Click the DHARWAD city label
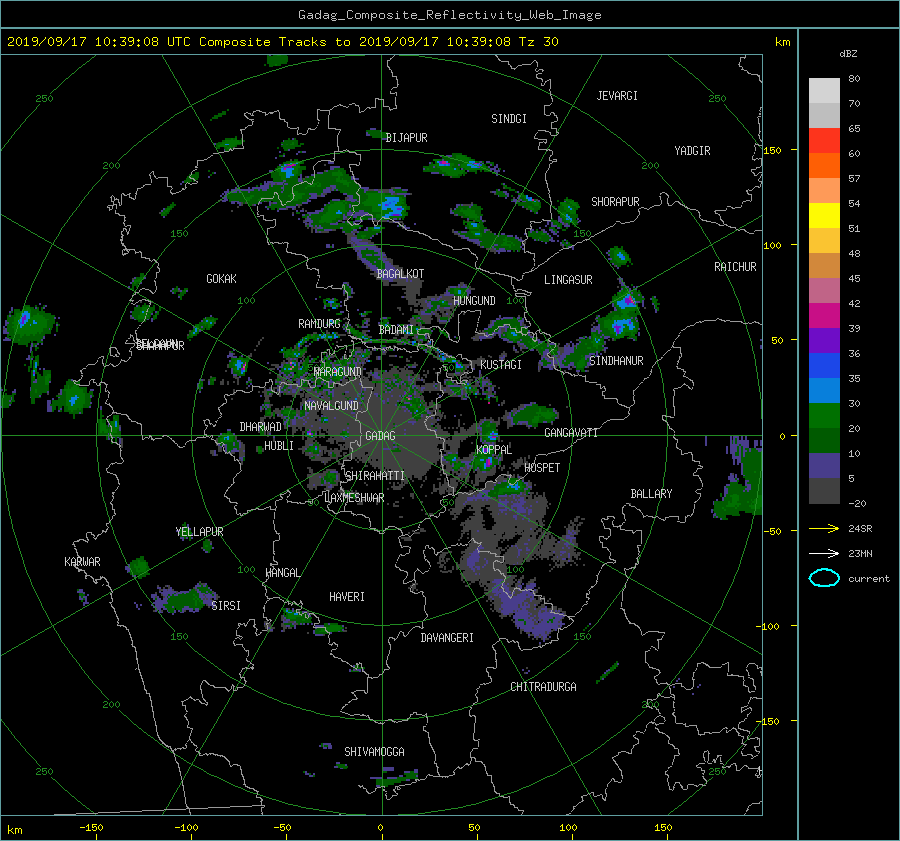This screenshot has width=900, height=841. [x=260, y=427]
